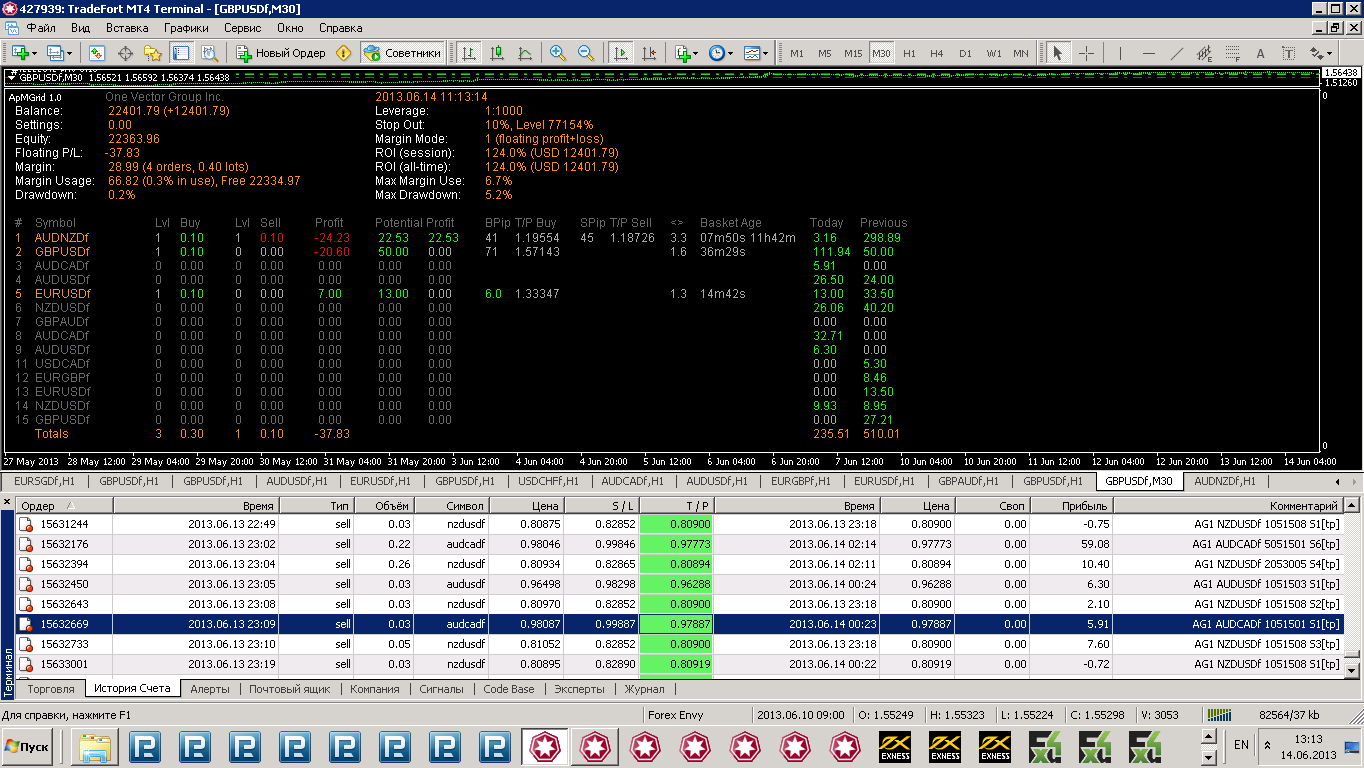This screenshot has height=768, width=1364.
Task: Show the Market Watch window
Action: (x=97, y=53)
